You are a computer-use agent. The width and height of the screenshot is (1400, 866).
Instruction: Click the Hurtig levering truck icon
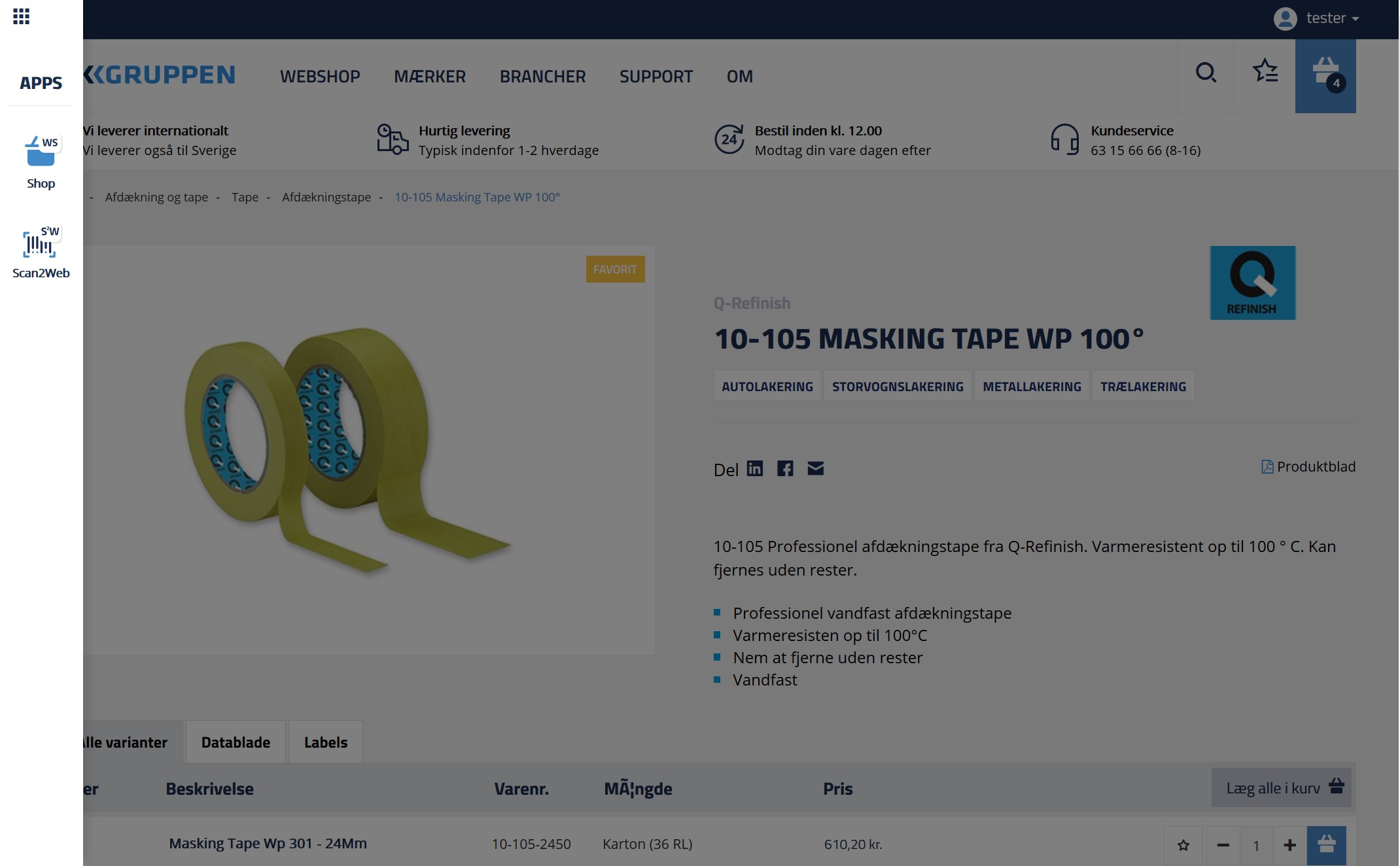click(393, 139)
